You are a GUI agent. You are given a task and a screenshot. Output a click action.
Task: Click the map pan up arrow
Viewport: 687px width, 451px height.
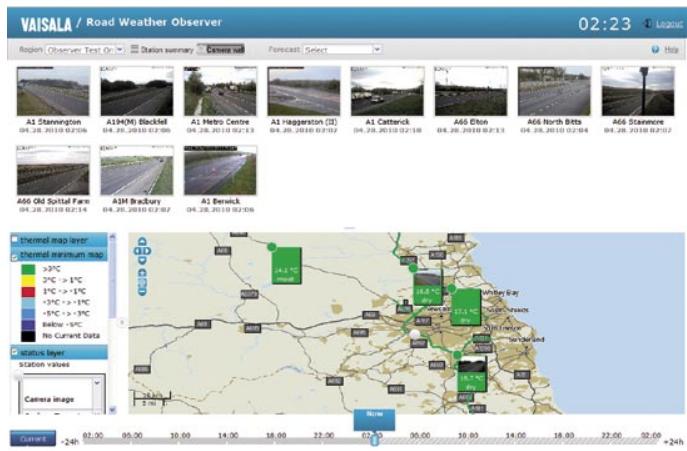tap(142, 241)
